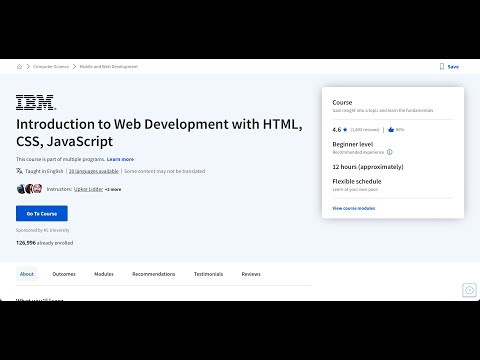Click the 'Beginner level' text
The width and height of the screenshot is (480, 360).
(x=353, y=144)
